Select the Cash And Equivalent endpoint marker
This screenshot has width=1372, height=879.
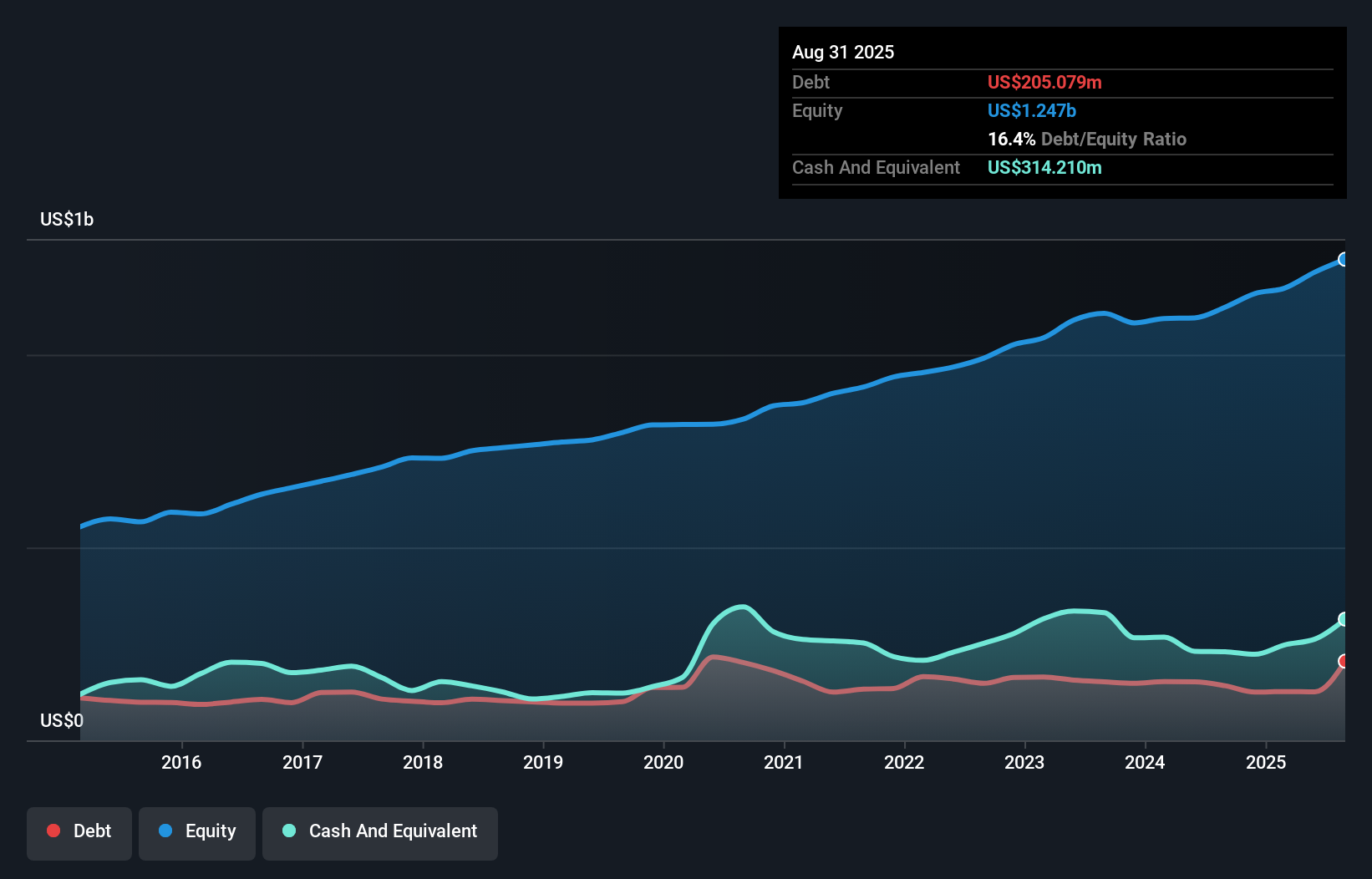(1344, 619)
